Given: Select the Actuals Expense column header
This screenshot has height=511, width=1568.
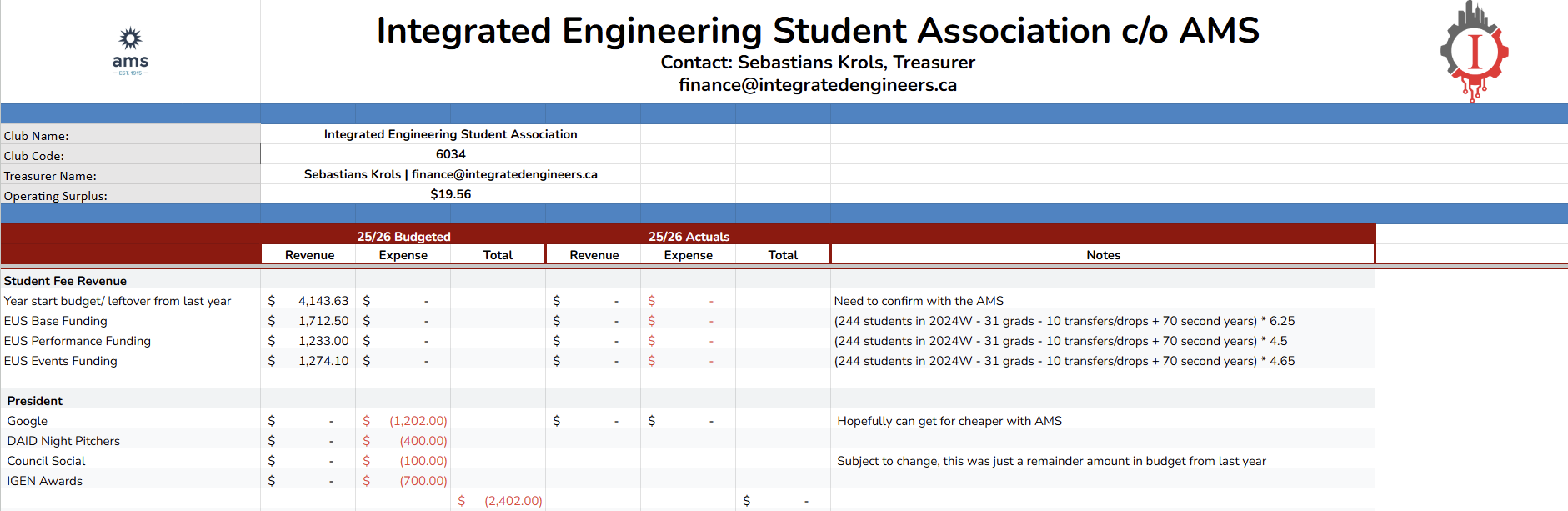Looking at the screenshot, I should (x=688, y=255).
